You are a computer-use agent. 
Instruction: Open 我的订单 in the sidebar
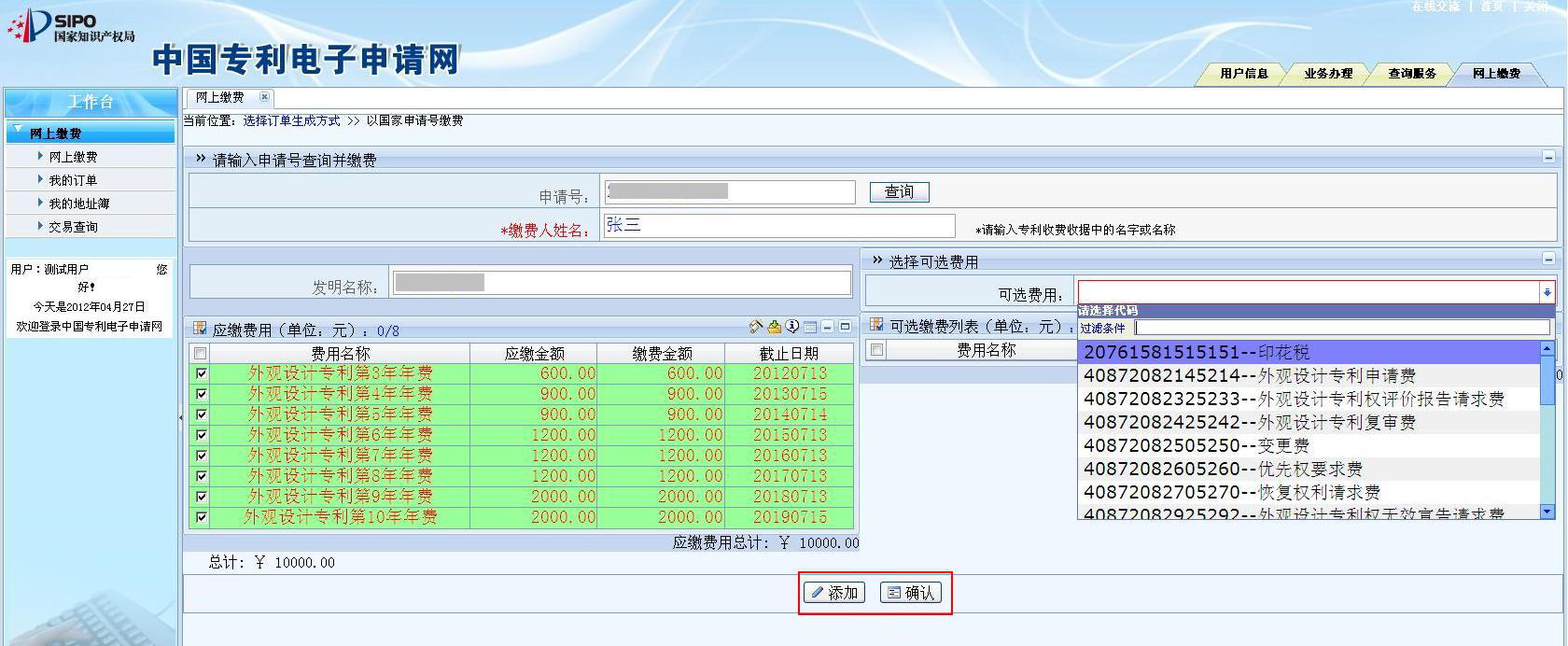(x=73, y=180)
